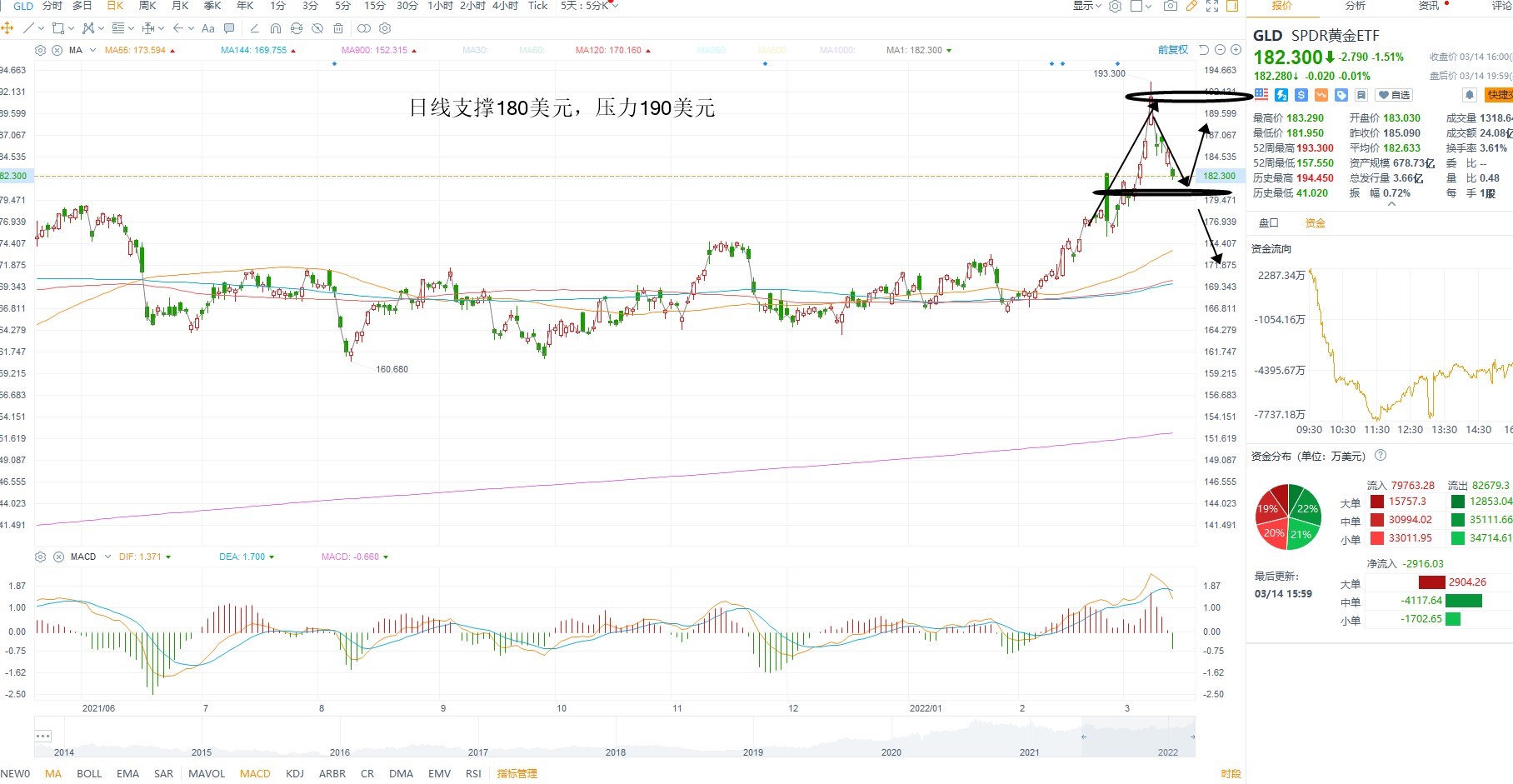The image size is (1513, 784).
Task: Switch to 月K monthly chart
Action: click(x=180, y=6)
